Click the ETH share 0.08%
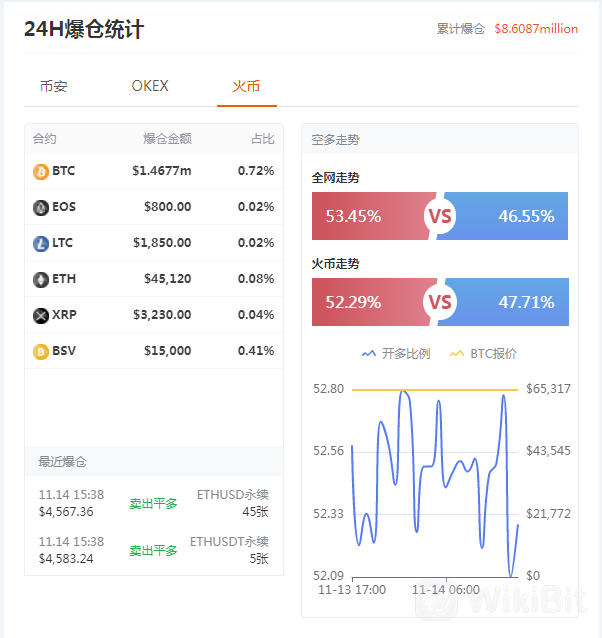Image resolution: width=602 pixels, height=638 pixels. 256,279
